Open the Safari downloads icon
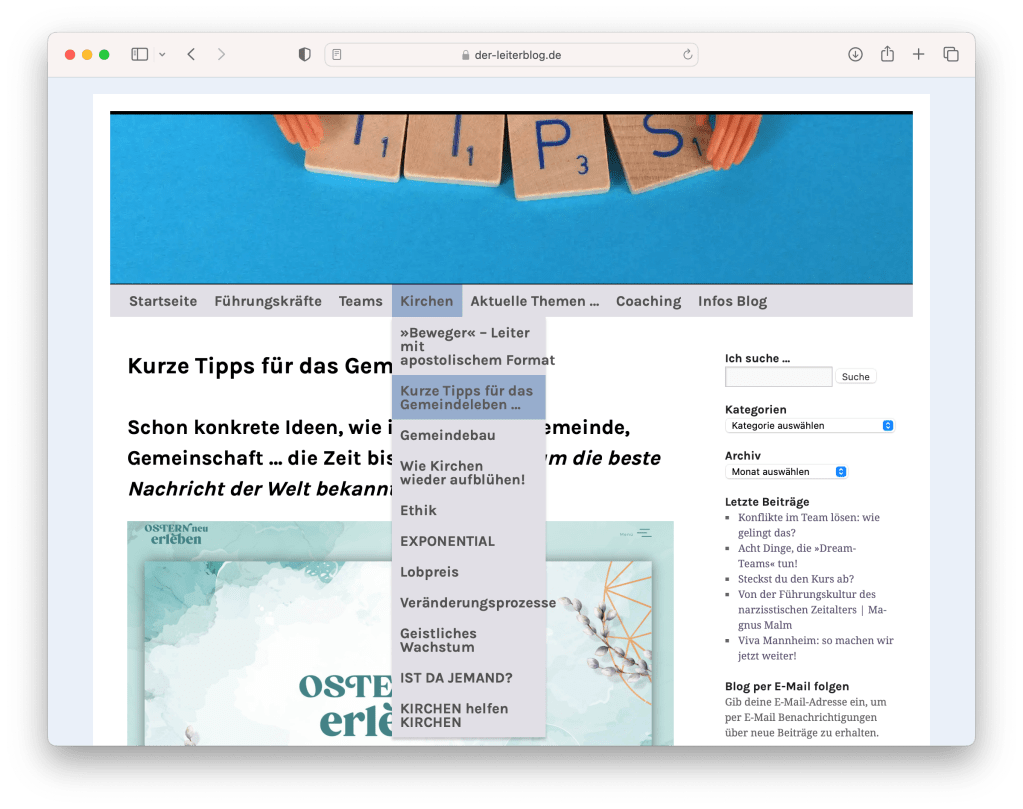Viewport: 1023px width, 809px height. [x=855, y=55]
